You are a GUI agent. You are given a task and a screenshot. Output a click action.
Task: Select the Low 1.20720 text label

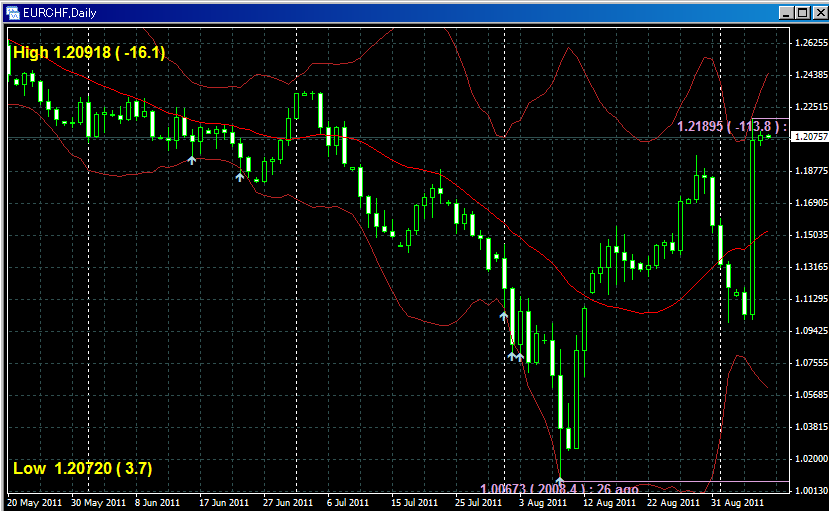pos(83,468)
